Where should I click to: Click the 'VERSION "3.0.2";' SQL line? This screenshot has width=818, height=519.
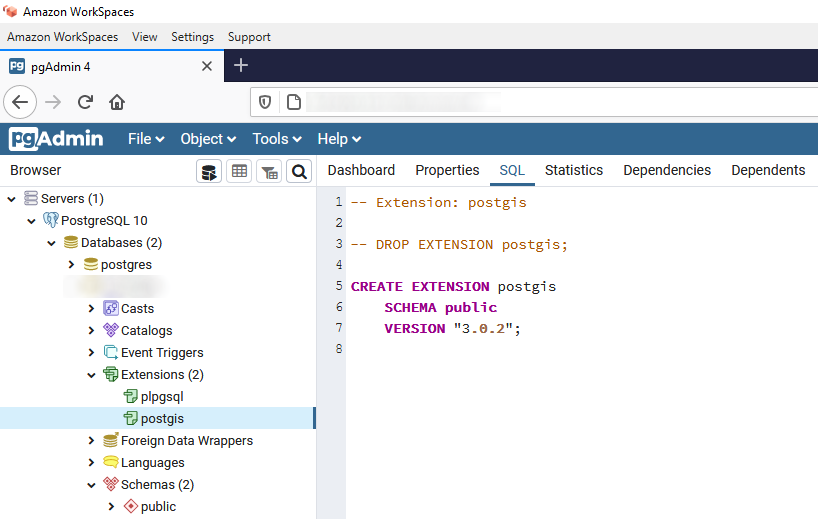pyautogui.click(x=452, y=329)
